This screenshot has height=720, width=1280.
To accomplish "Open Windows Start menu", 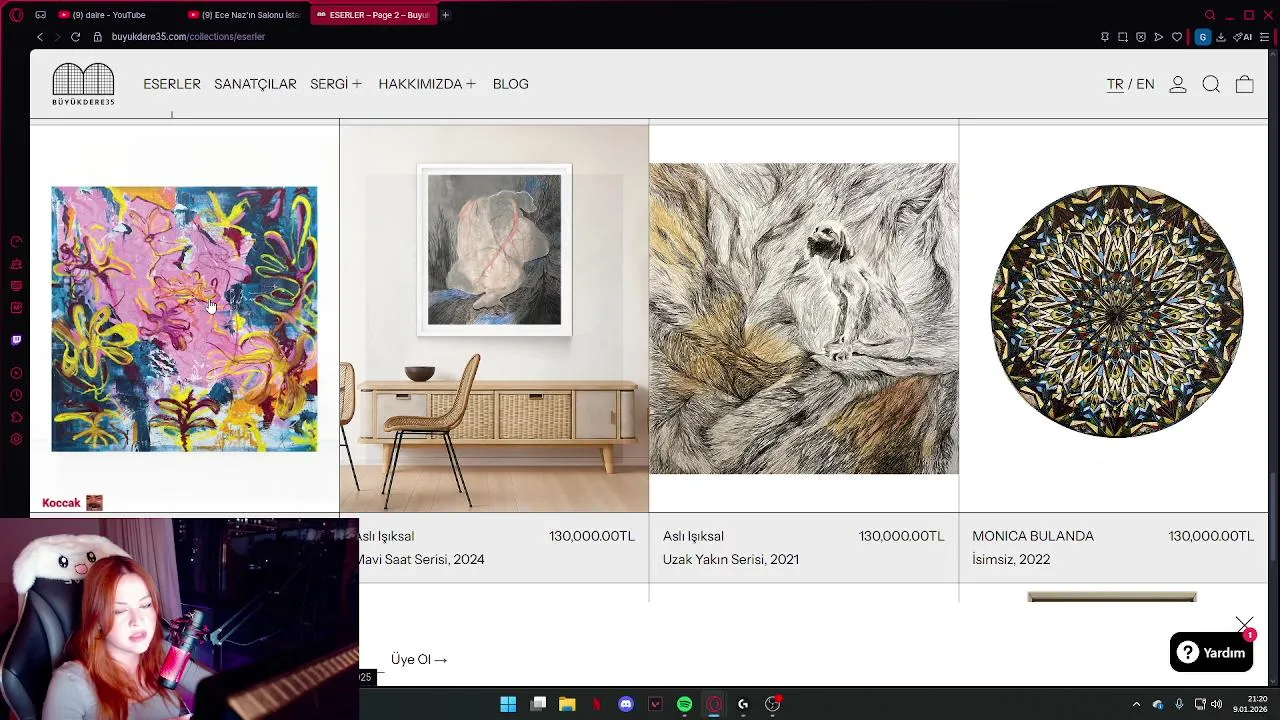I will click(x=508, y=705).
